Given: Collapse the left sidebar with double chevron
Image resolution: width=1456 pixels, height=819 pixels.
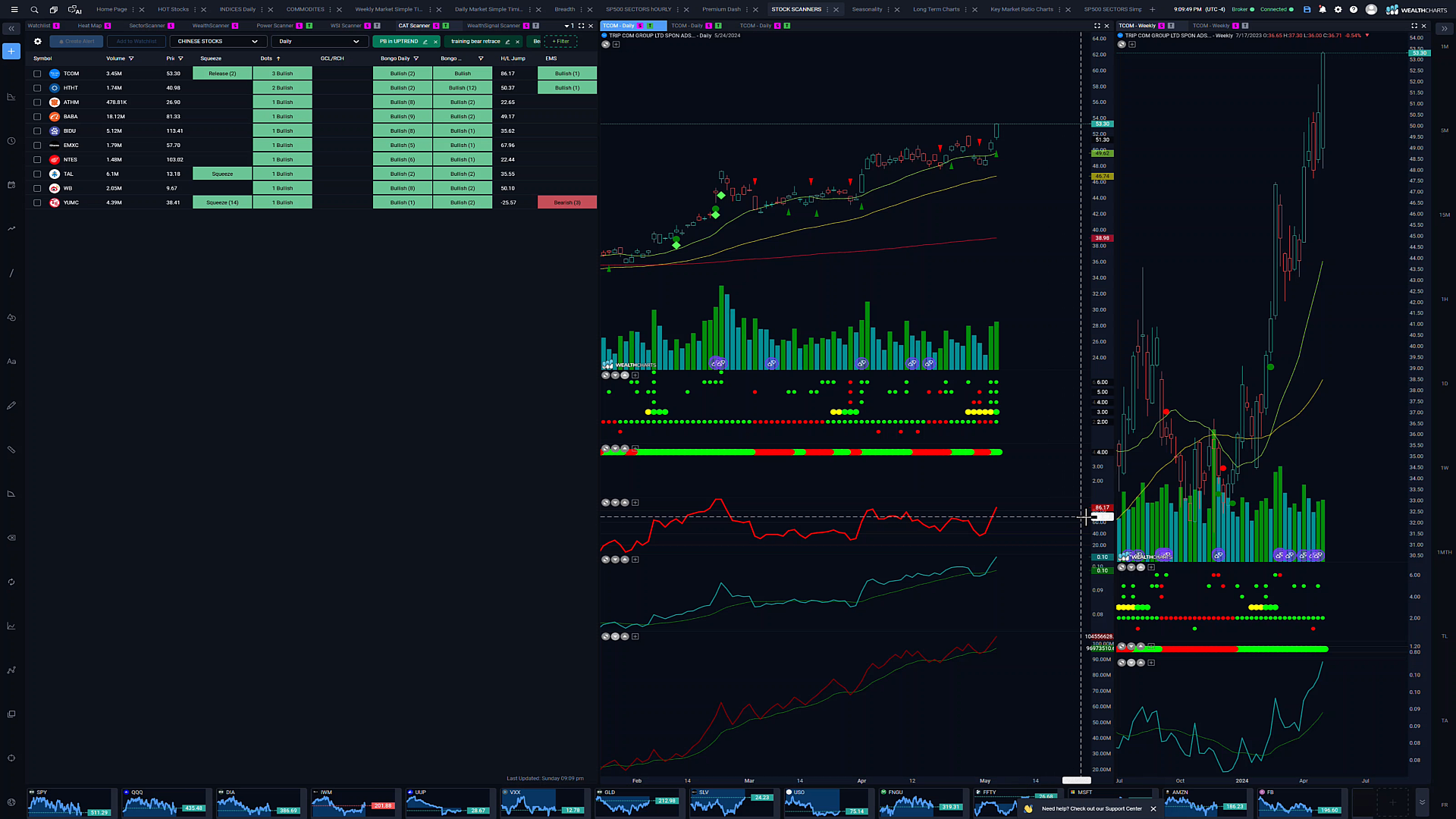Looking at the screenshot, I should click(11, 29).
